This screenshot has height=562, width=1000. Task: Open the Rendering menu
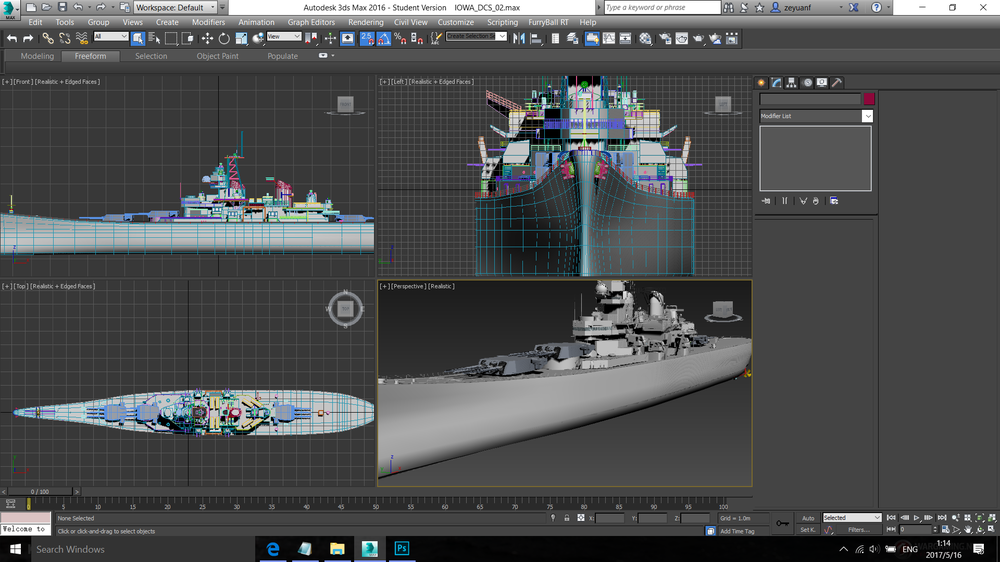tap(365, 22)
